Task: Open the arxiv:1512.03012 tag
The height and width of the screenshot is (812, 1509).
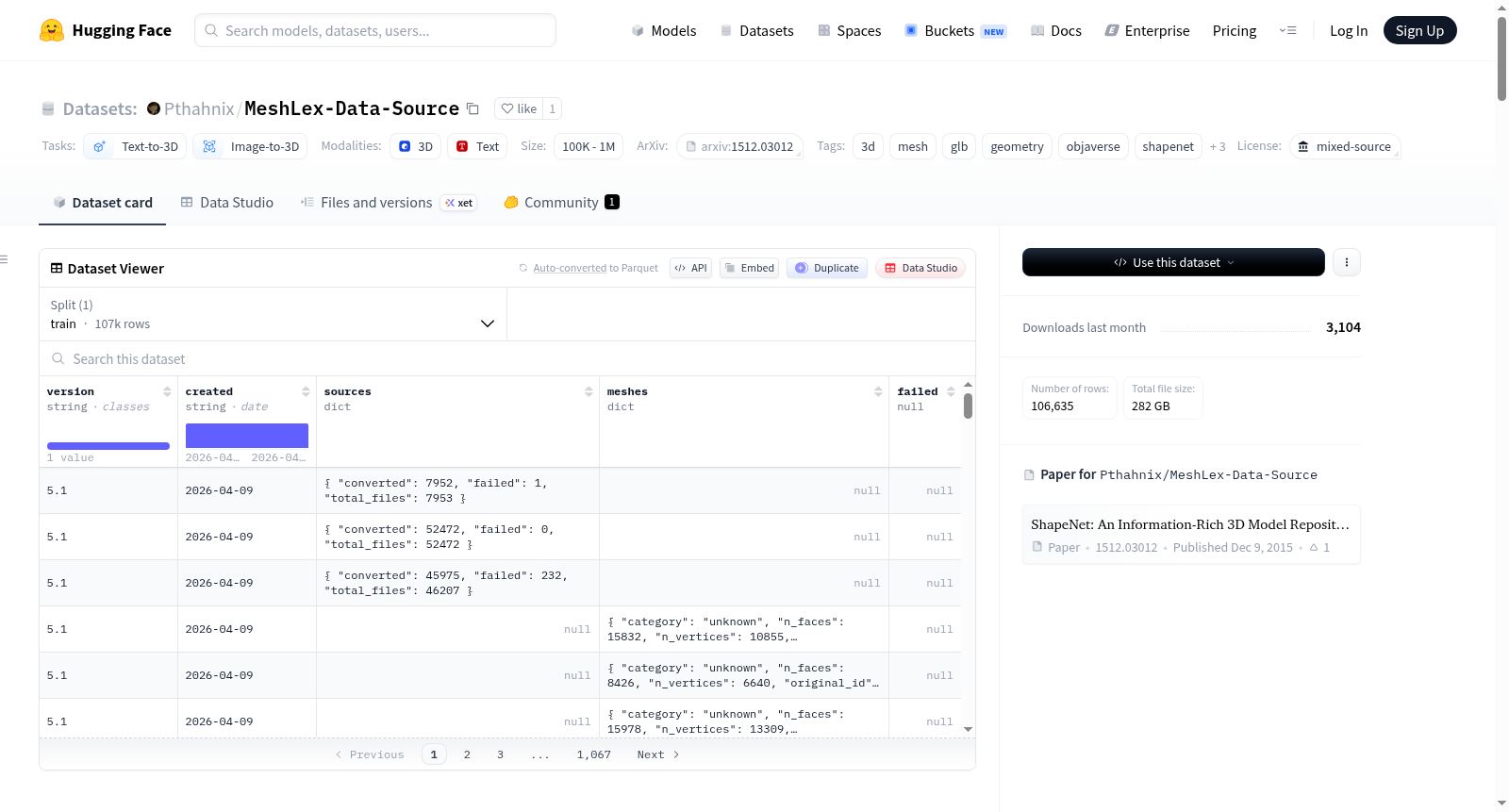Action: 739,146
